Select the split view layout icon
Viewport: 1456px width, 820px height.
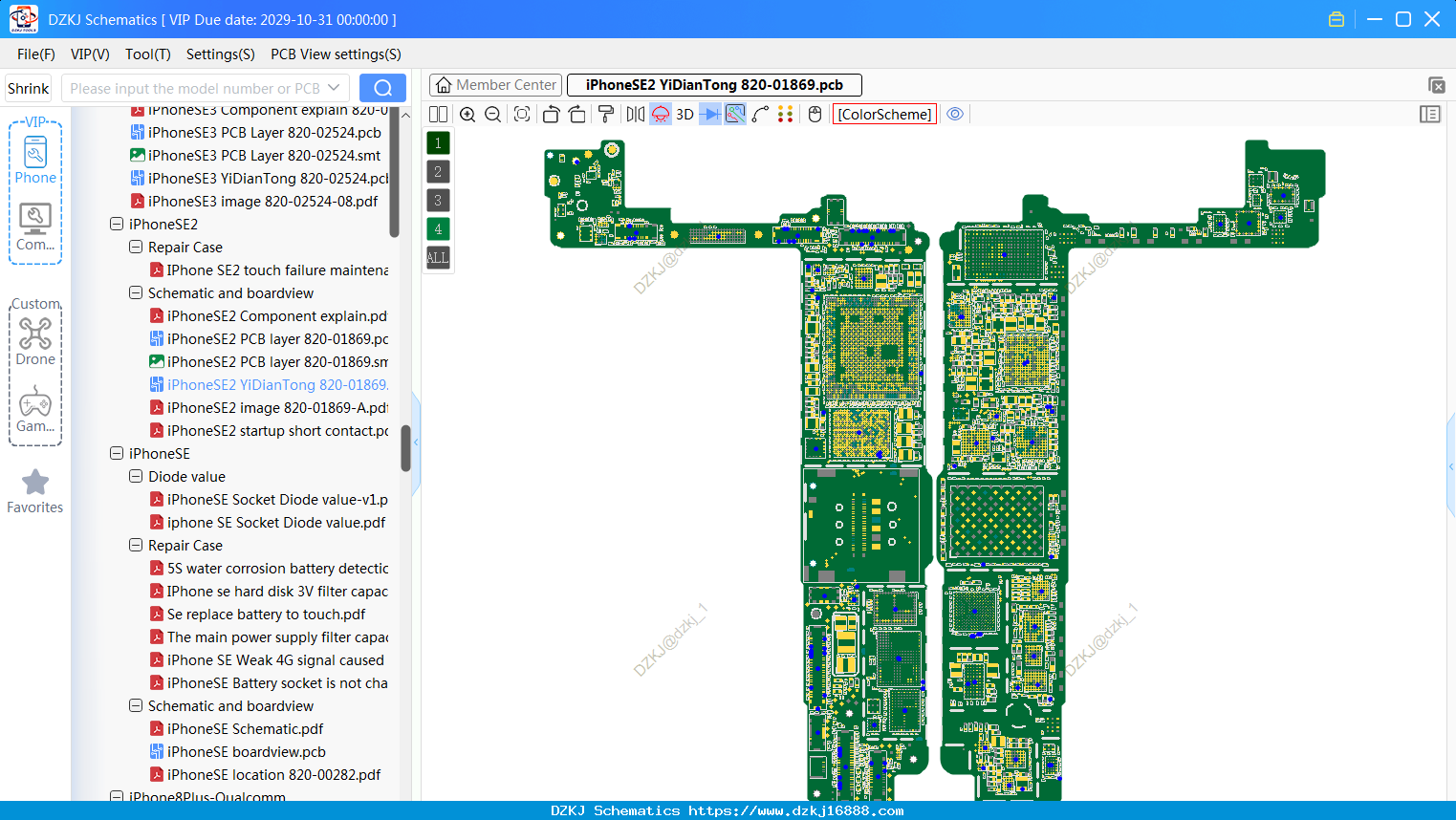[x=438, y=115]
